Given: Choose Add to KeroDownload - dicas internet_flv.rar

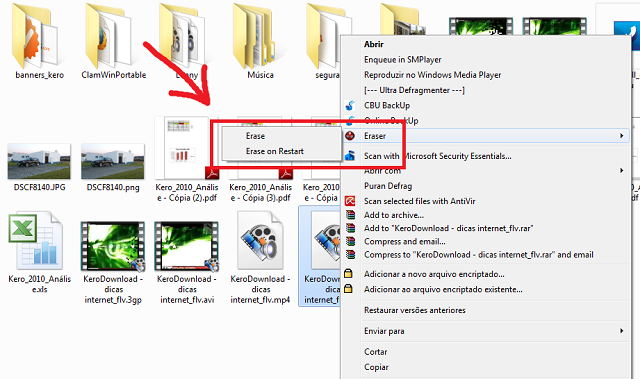Looking at the screenshot, I should point(449,228).
